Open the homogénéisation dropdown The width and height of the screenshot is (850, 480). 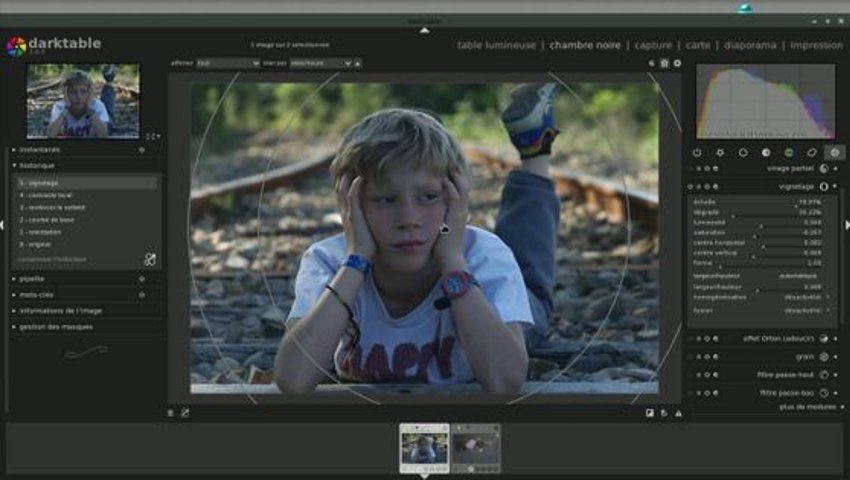pos(761,297)
